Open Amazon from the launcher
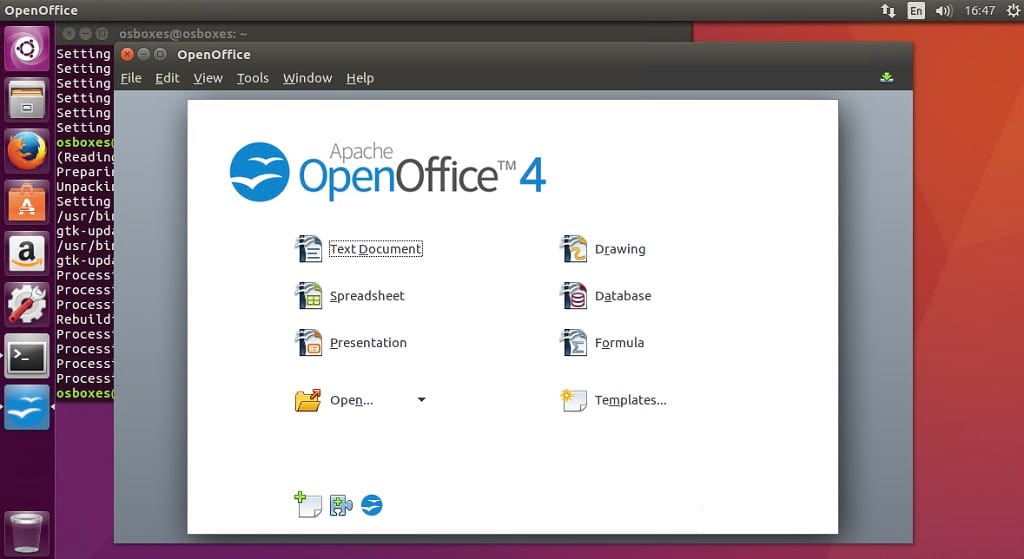The height and width of the screenshot is (559, 1024). (x=27, y=253)
